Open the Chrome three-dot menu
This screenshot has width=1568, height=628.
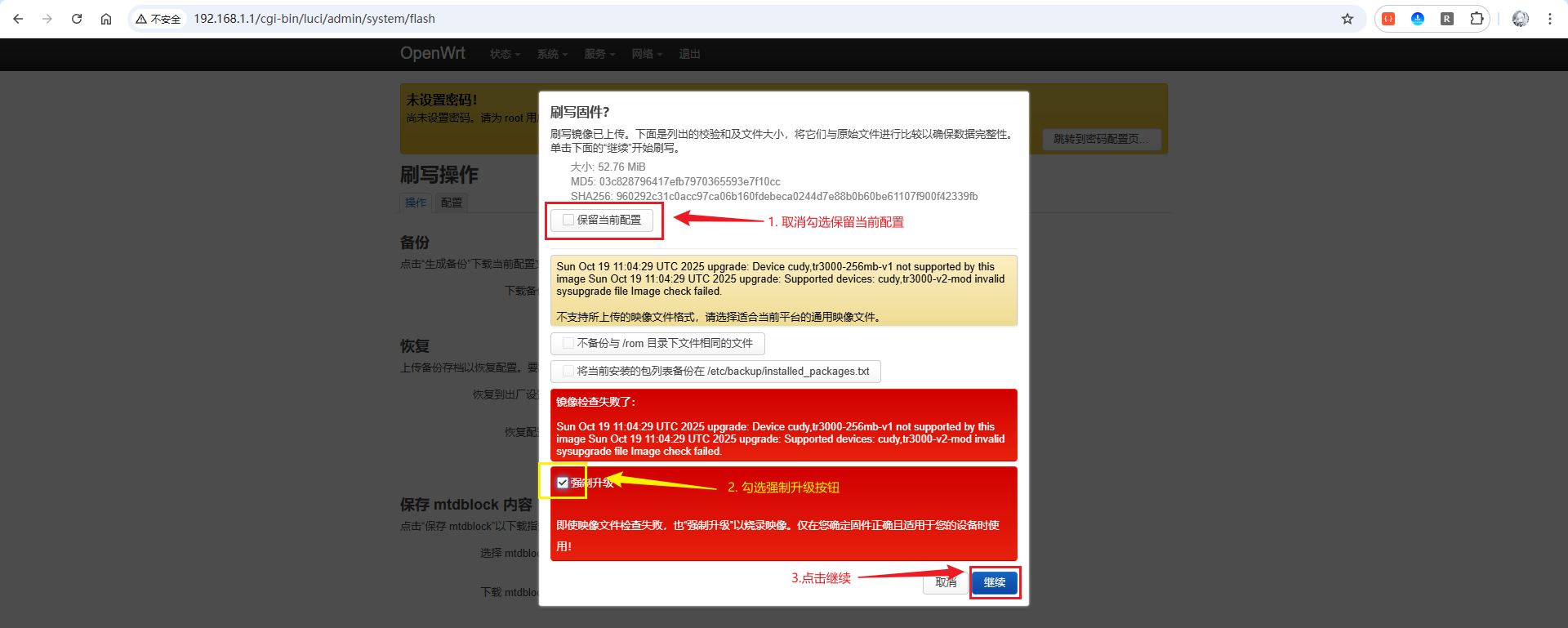pos(1550,19)
